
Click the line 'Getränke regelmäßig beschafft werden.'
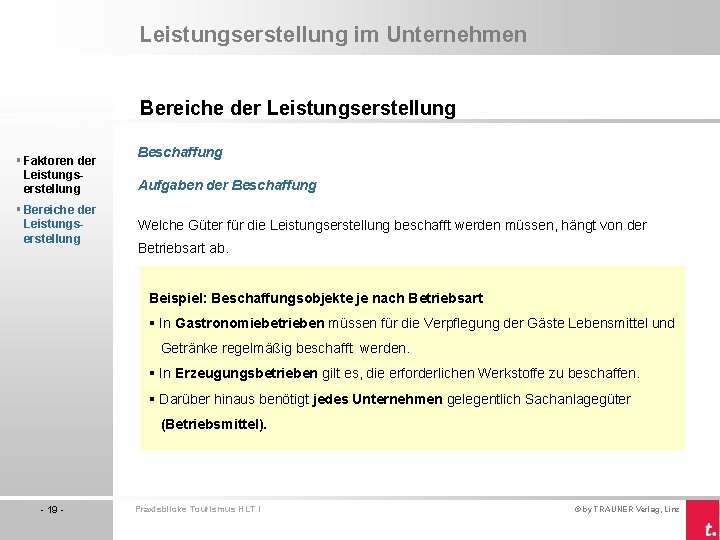(x=285, y=348)
